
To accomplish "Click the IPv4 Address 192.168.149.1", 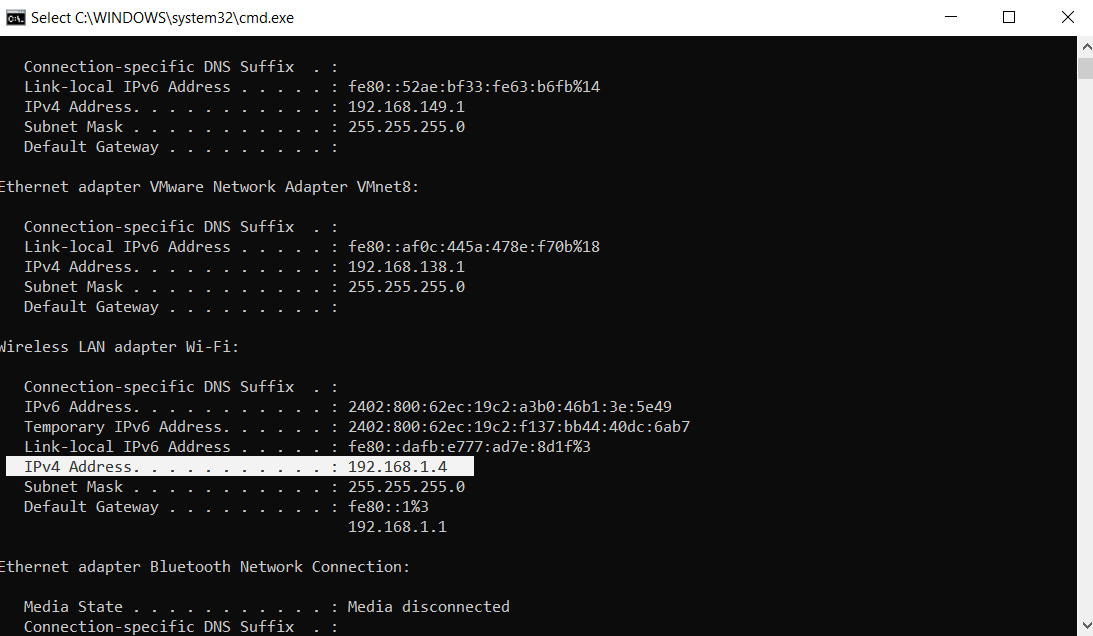I will tap(406, 106).
